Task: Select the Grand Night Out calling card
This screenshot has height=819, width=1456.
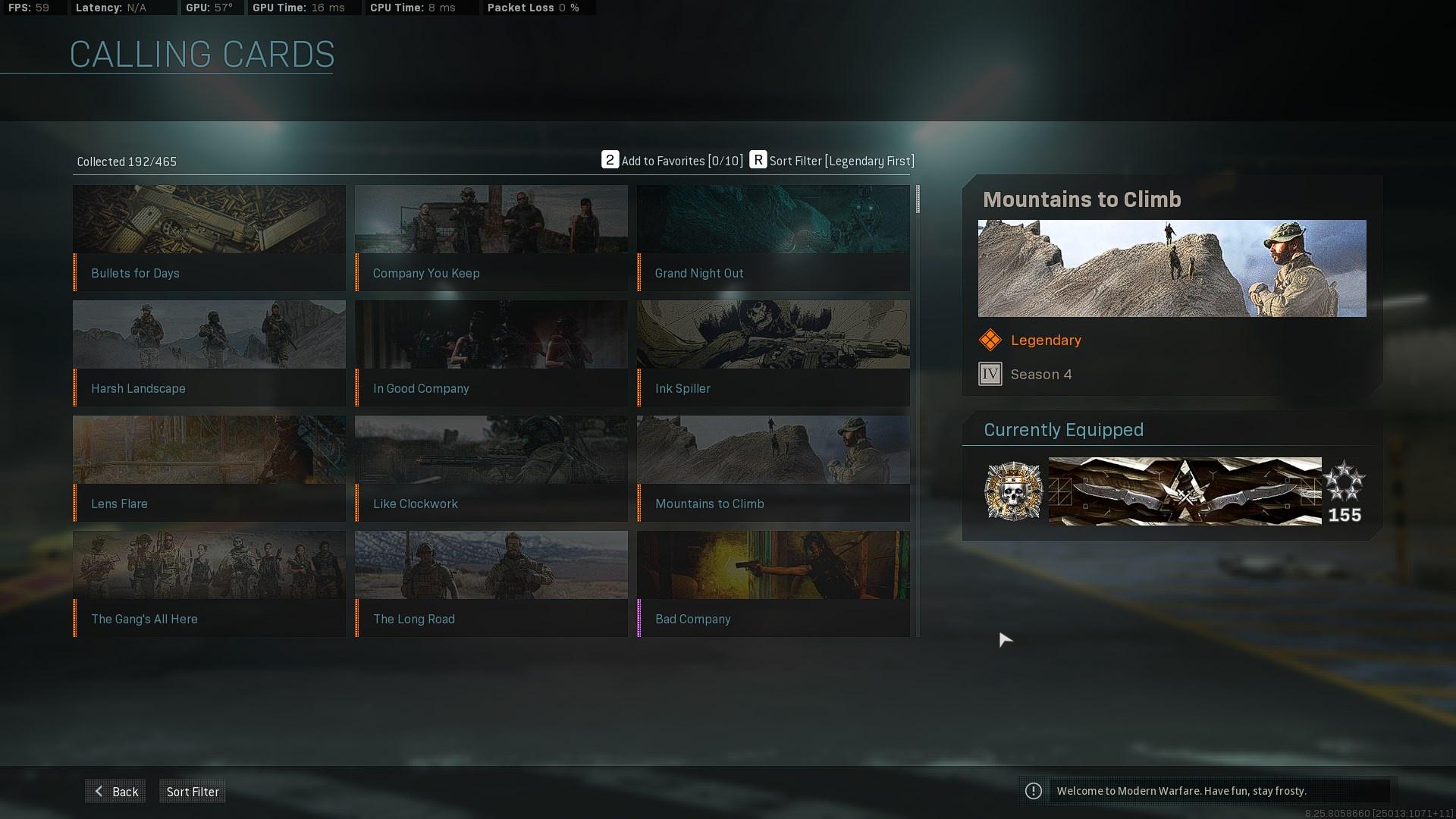Action: point(773,238)
